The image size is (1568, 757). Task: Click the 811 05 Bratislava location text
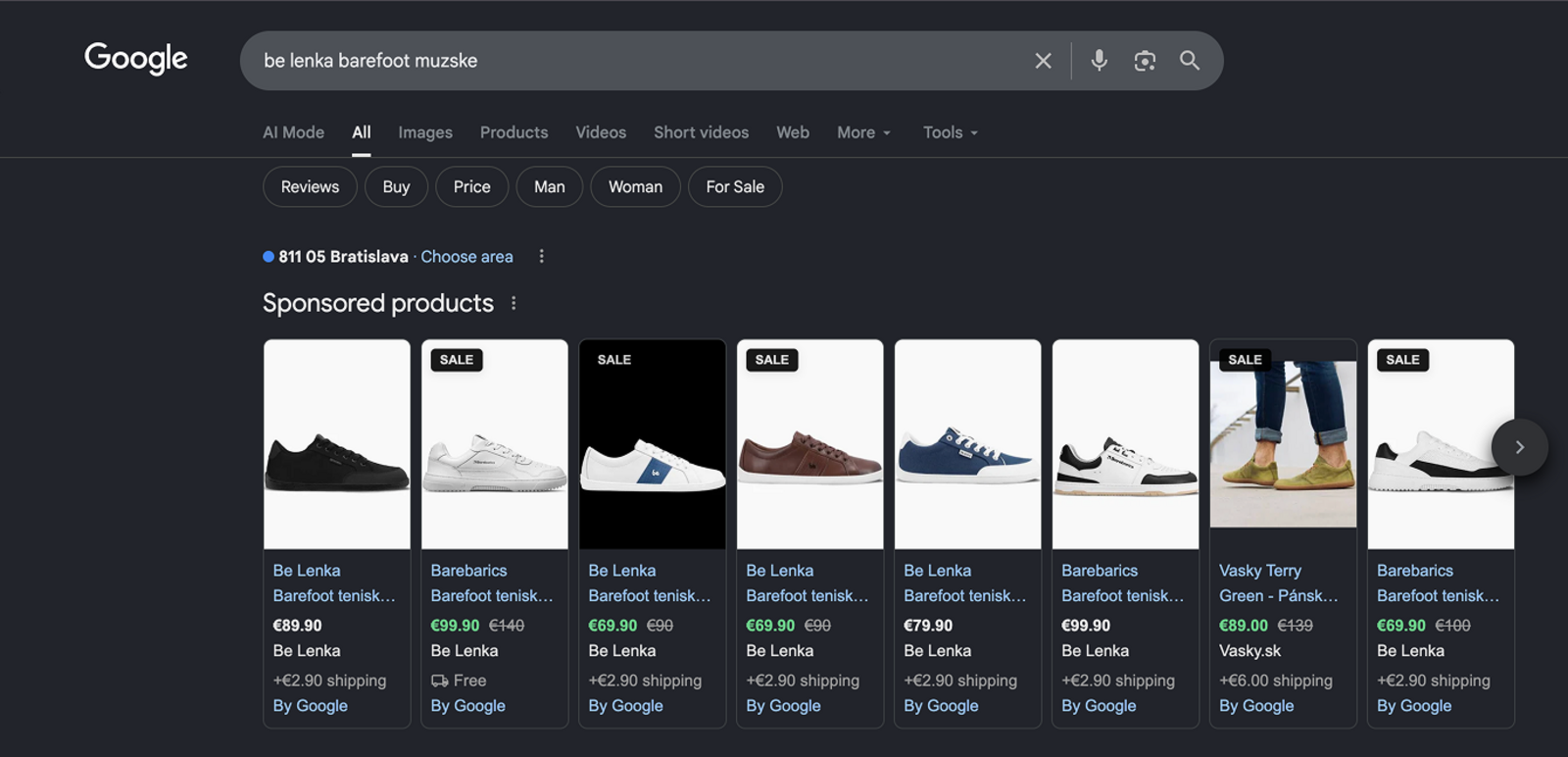coord(343,256)
